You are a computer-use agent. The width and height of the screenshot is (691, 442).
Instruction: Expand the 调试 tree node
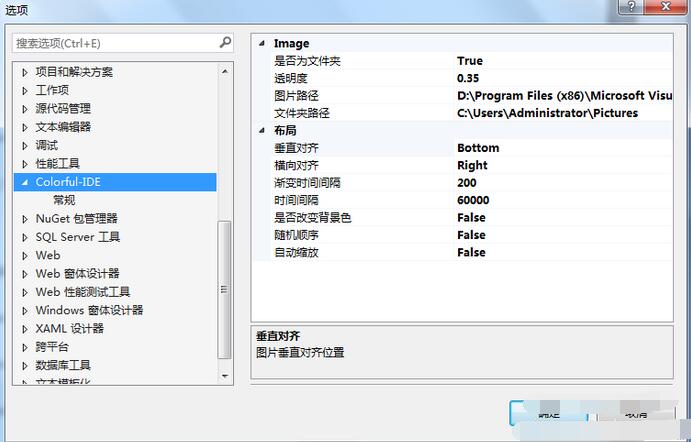[25, 145]
